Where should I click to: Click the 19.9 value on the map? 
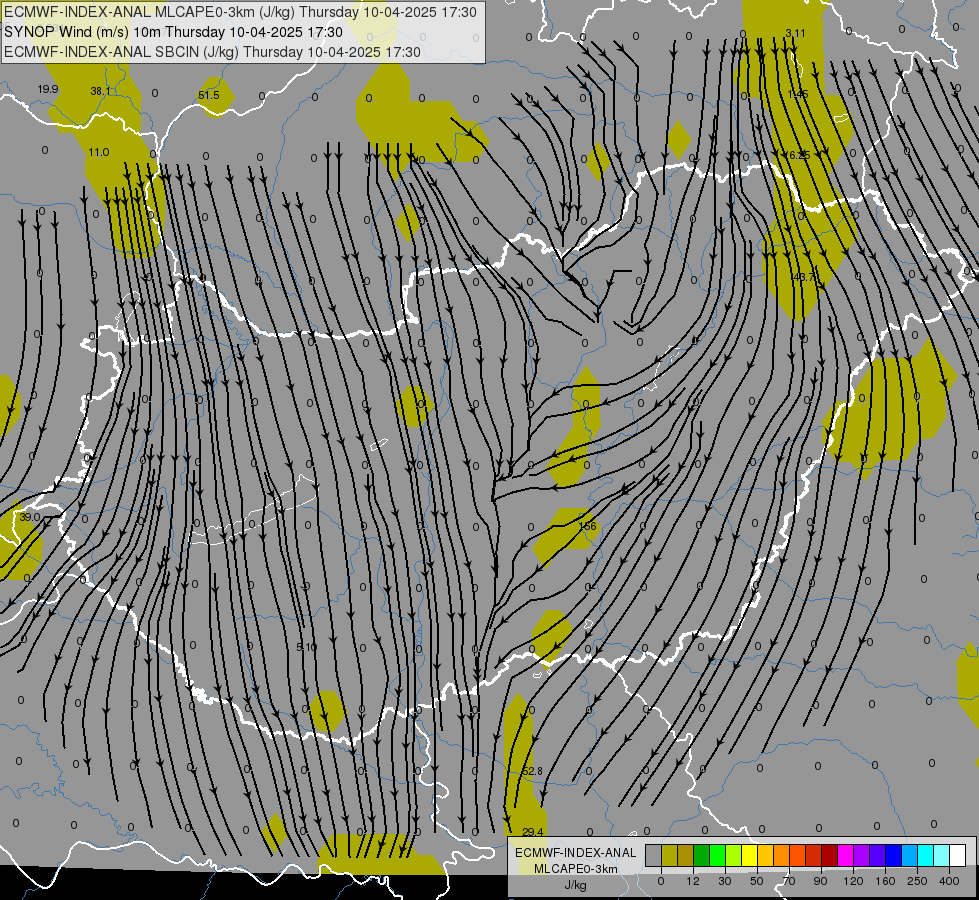tap(47, 89)
